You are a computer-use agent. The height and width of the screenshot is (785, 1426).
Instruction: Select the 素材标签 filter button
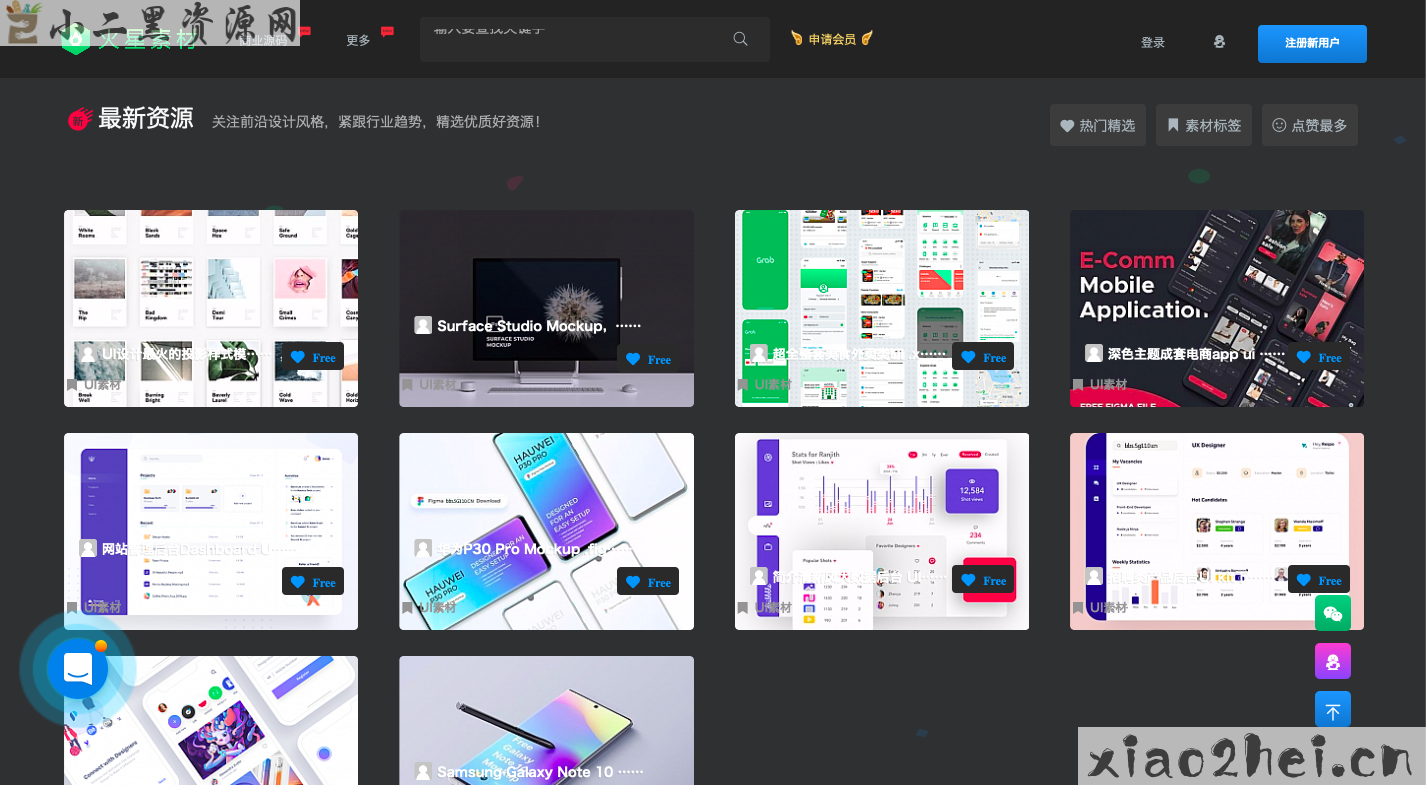click(1204, 125)
